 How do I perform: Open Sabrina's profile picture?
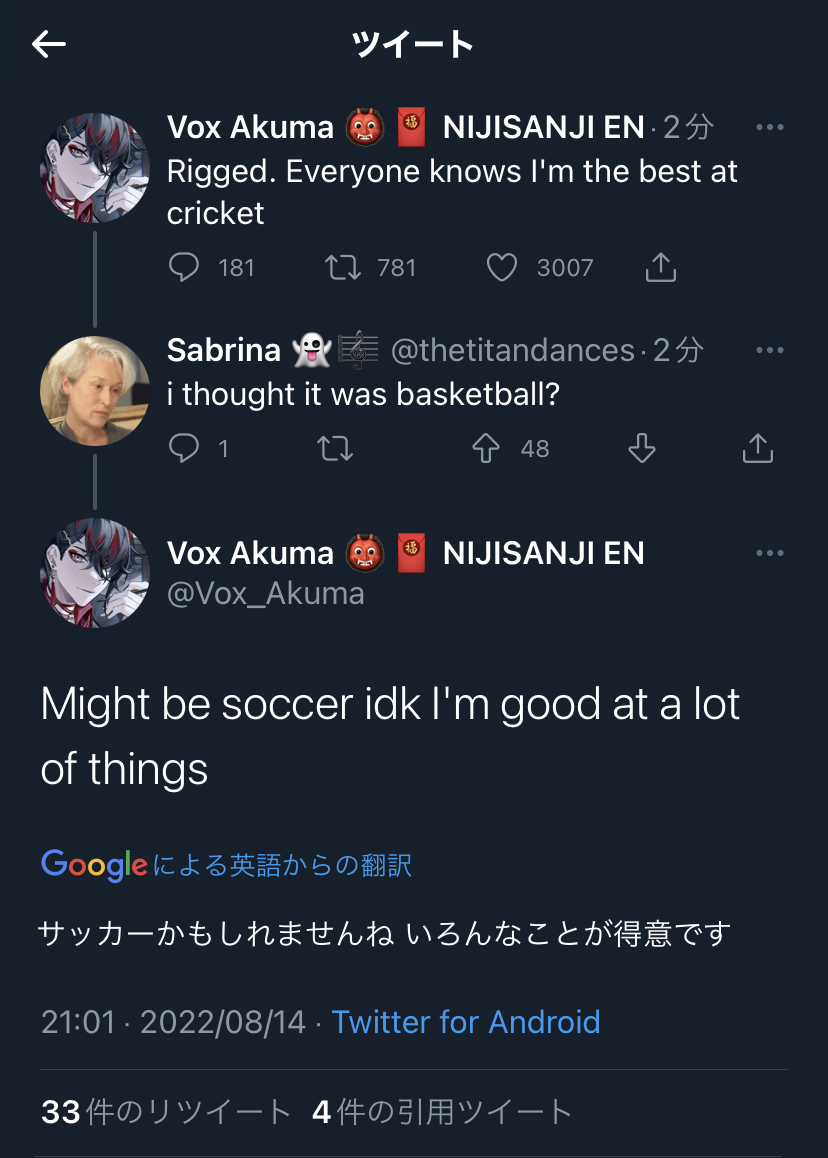[x=95, y=390]
